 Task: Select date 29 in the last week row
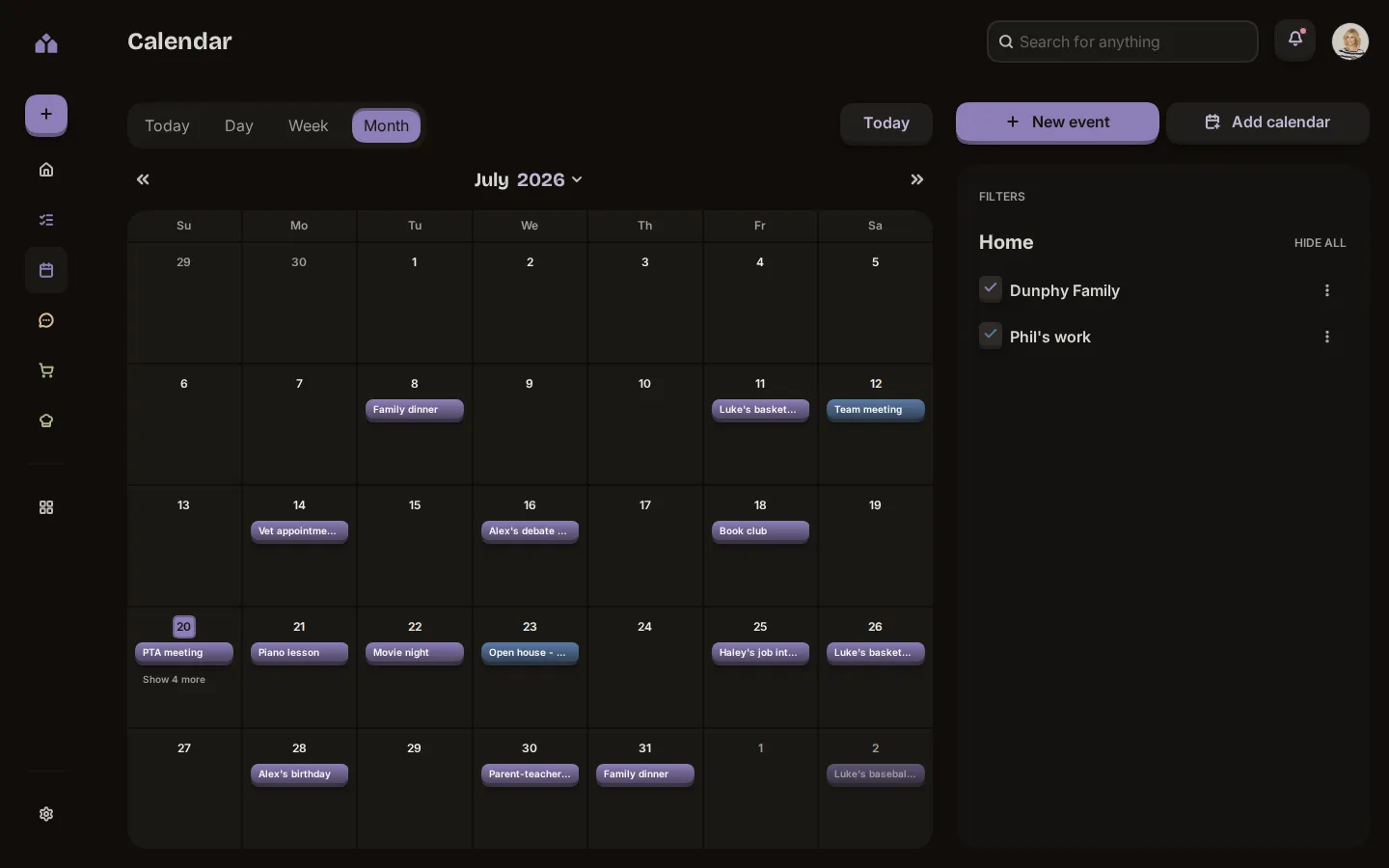(415, 748)
